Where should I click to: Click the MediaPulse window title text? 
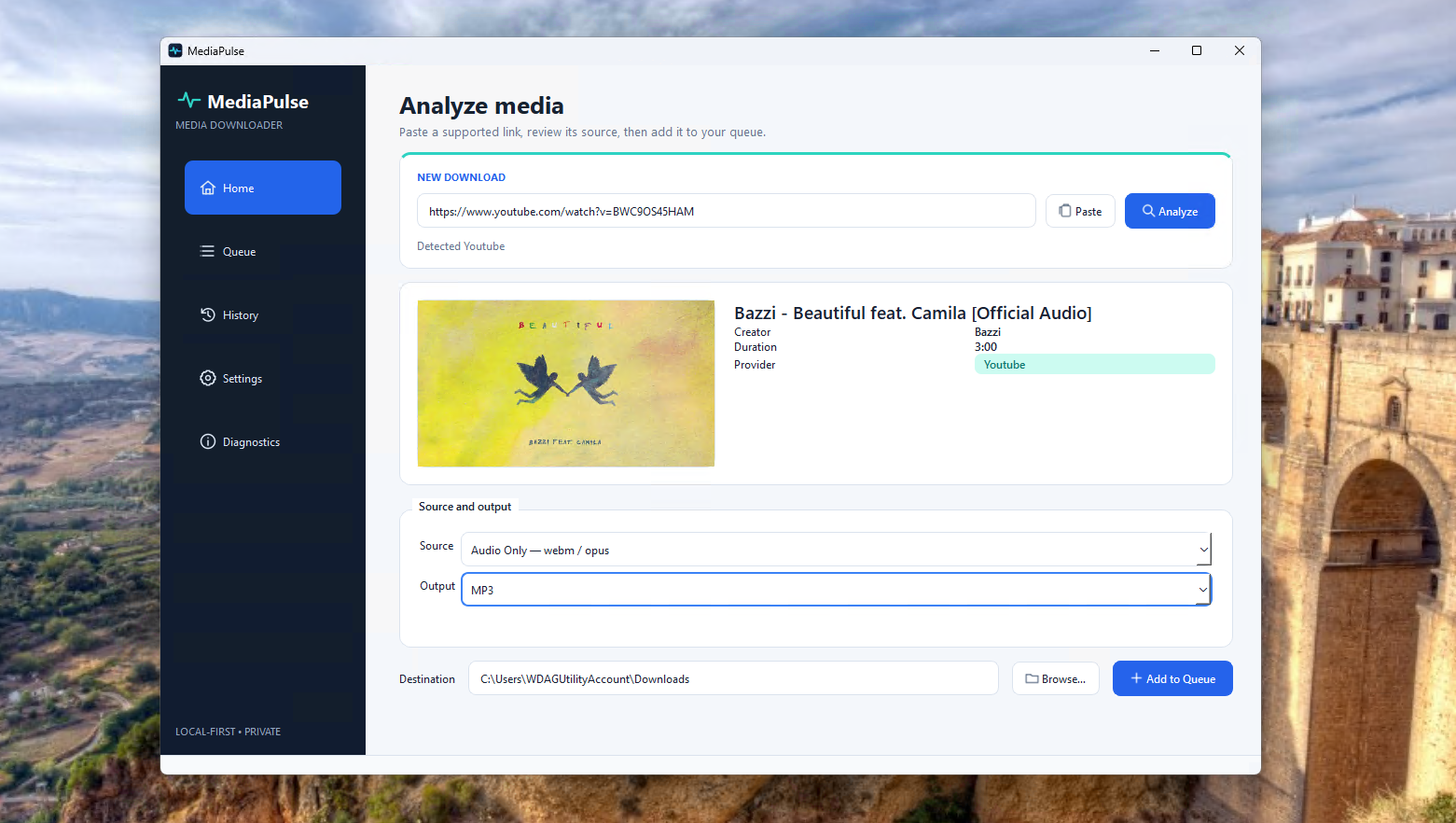215,51
